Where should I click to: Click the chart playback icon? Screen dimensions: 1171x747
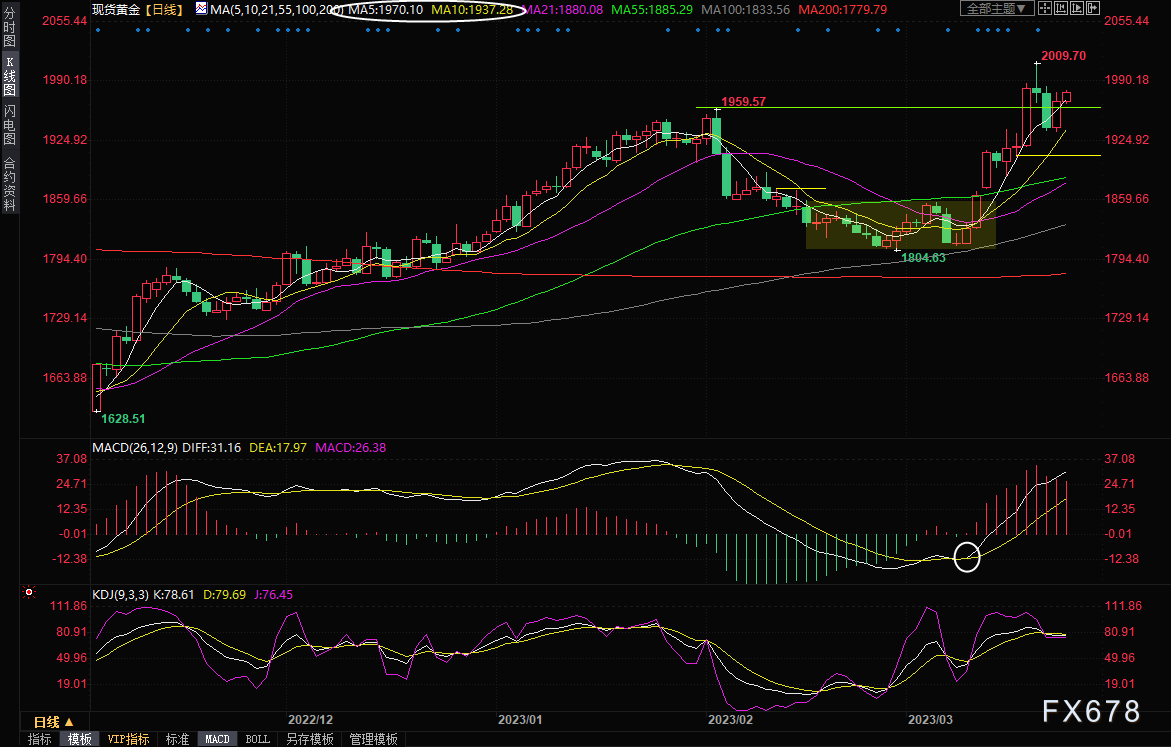[x=1077, y=8]
